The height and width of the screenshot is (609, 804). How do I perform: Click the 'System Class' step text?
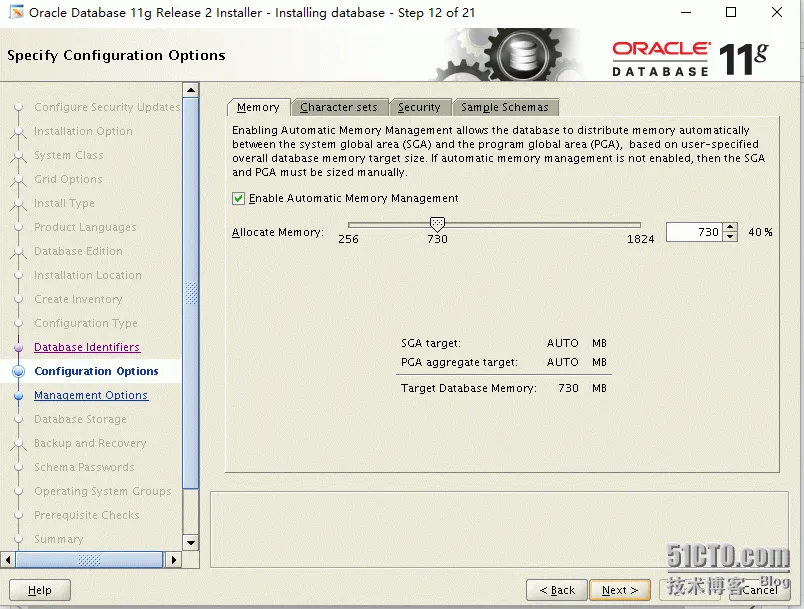pyautogui.click(x=69, y=155)
